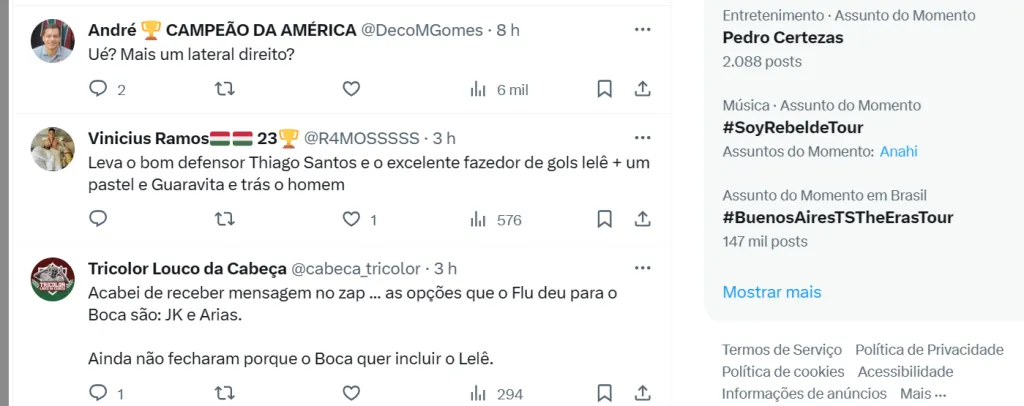Open Tricolor Louco da Cabeça's profile picture

[x=52, y=279]
